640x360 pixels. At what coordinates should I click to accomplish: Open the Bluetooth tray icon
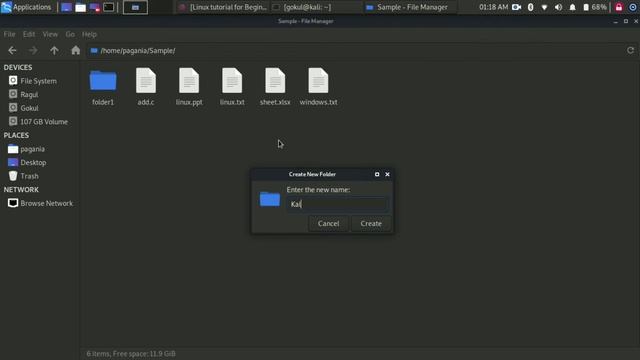point(530,7)
